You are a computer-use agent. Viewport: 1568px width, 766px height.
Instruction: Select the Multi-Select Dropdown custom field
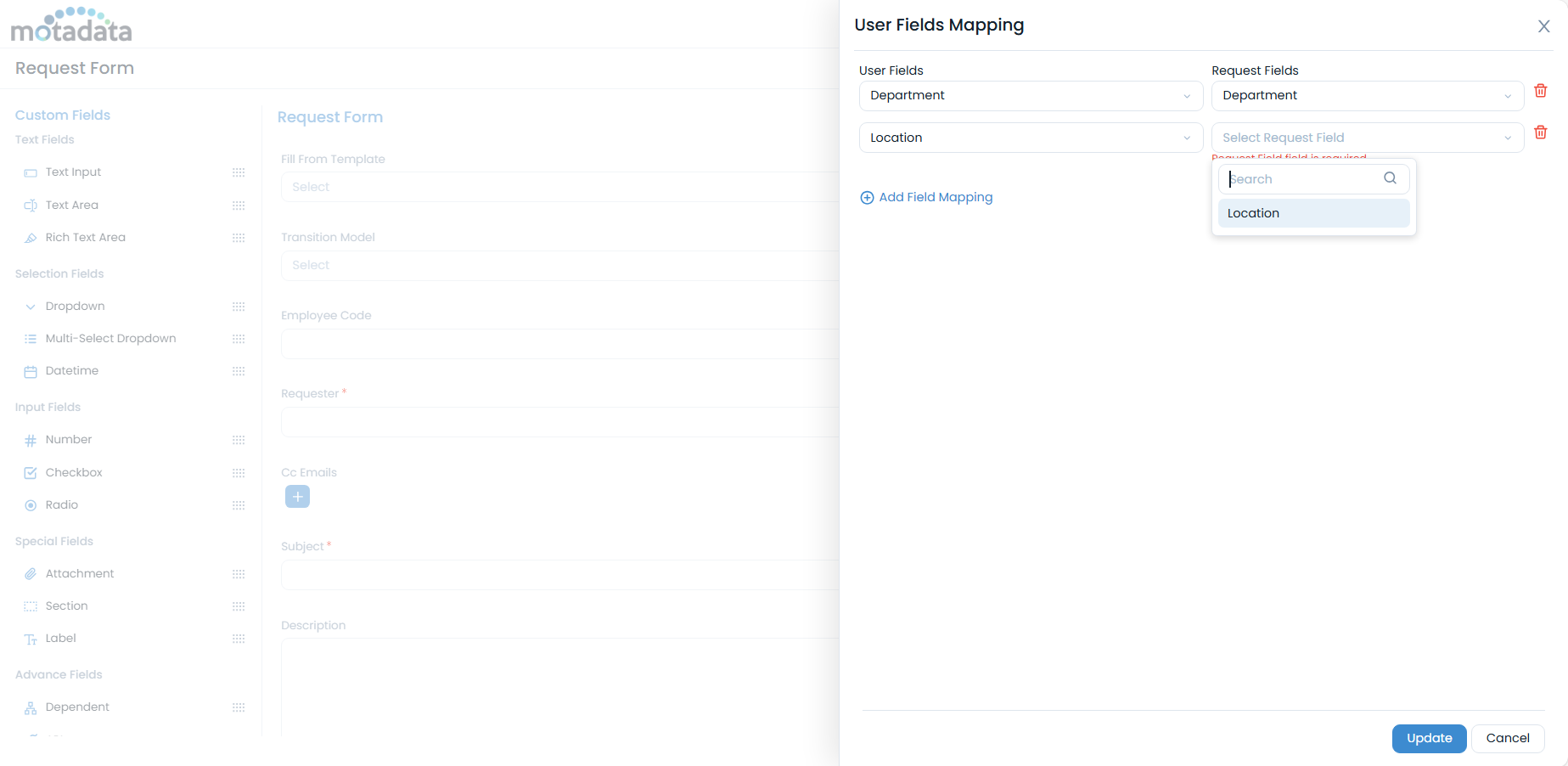coord(110,339)
